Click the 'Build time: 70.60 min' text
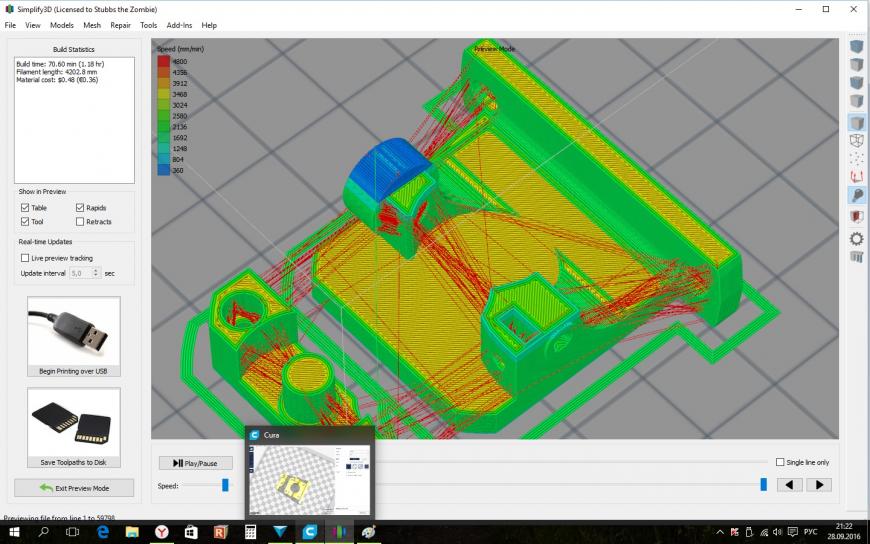 [60, 64]
